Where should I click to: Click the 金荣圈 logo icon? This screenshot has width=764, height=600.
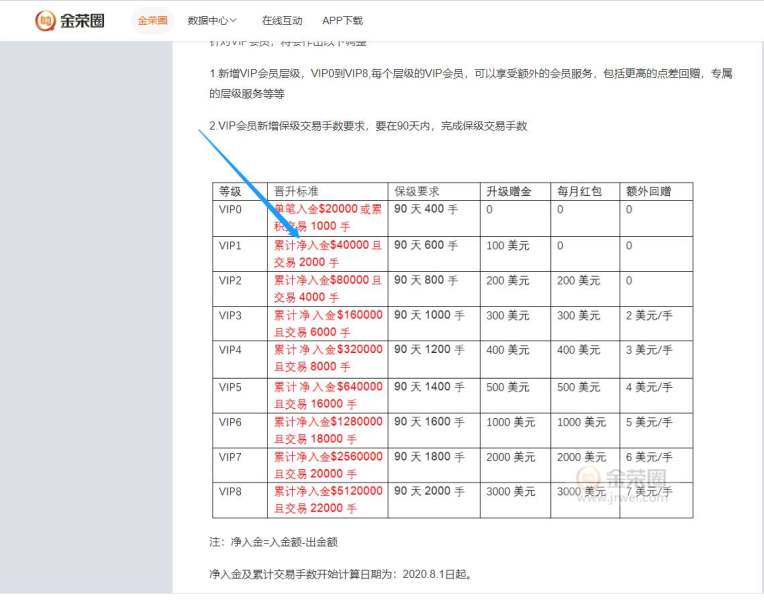45,20
